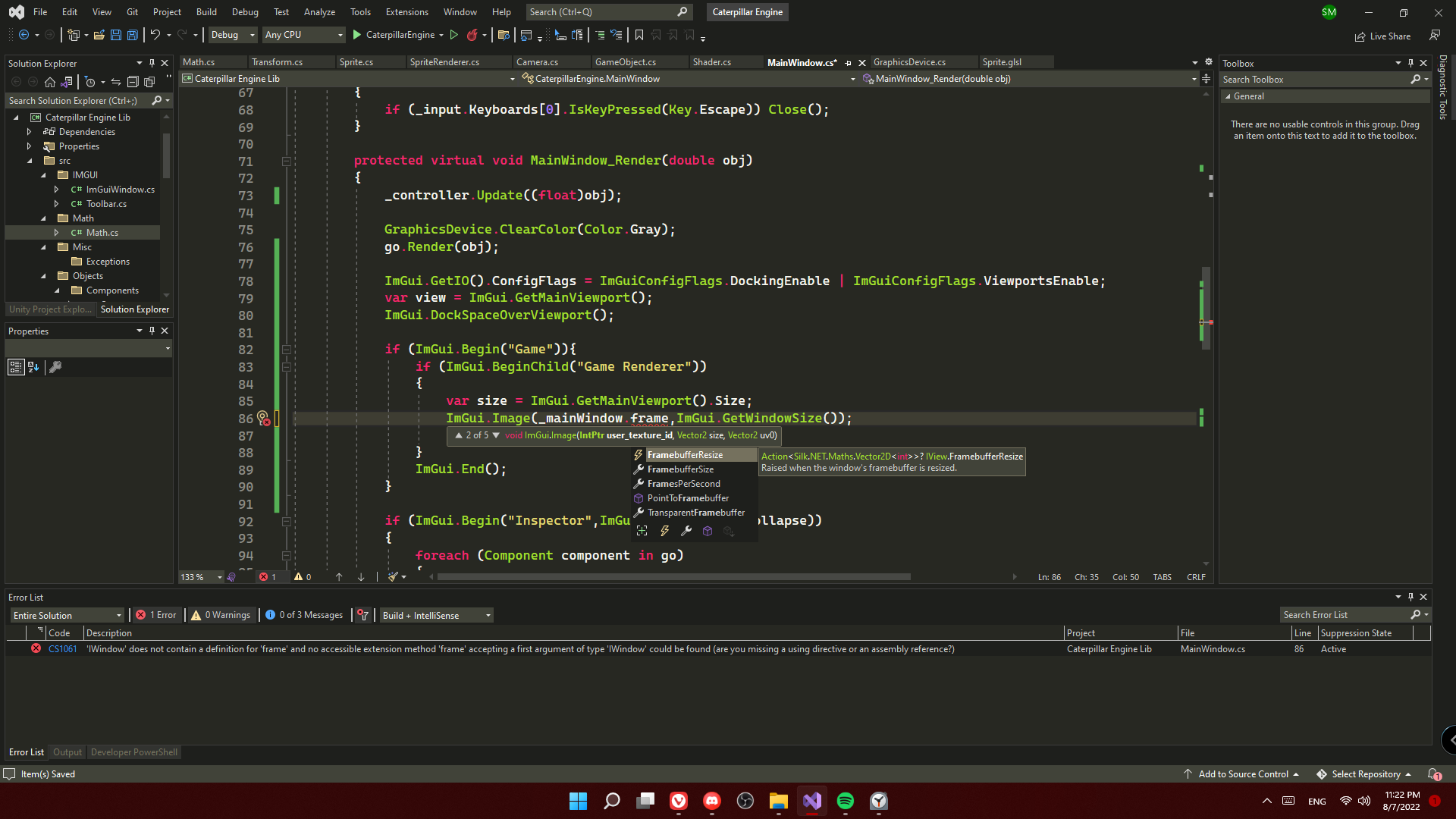Open the Build menu
1456x819 pixels.
(206, 11)
